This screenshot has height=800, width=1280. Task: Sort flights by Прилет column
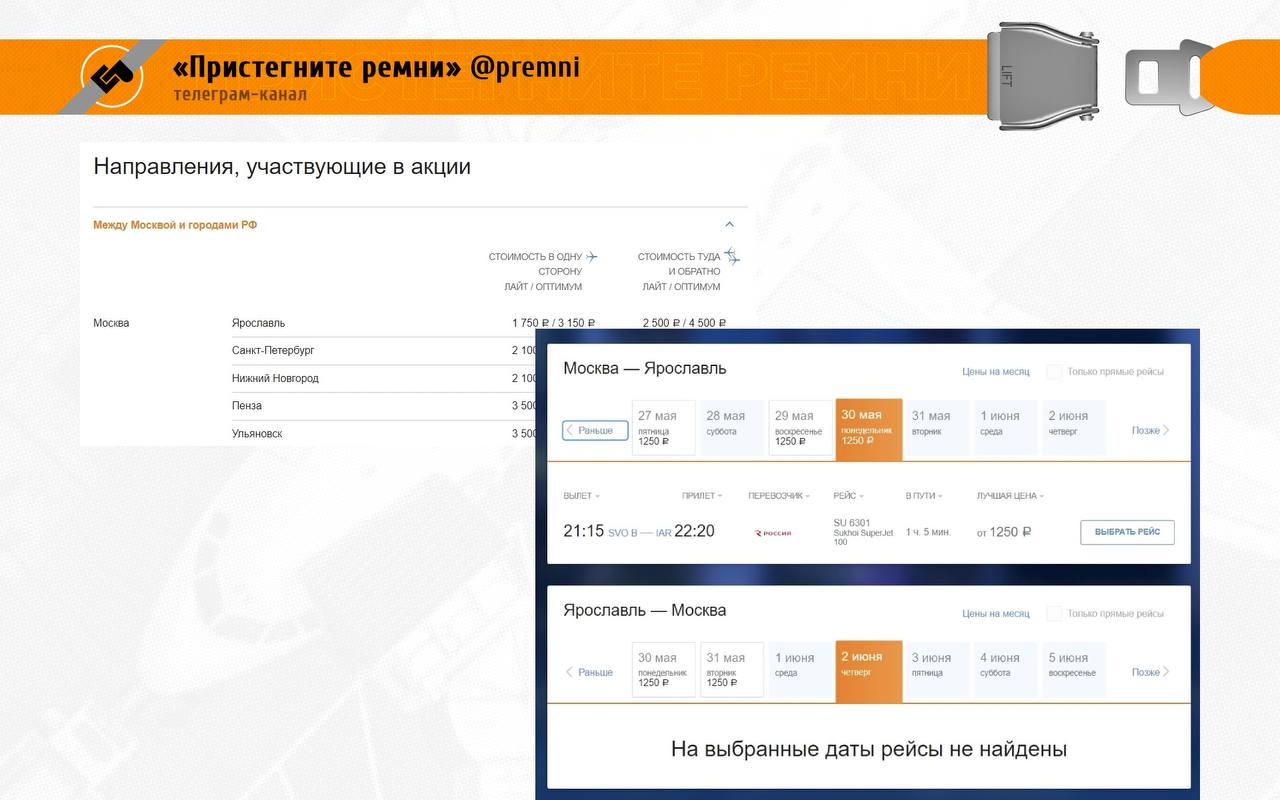702,496
